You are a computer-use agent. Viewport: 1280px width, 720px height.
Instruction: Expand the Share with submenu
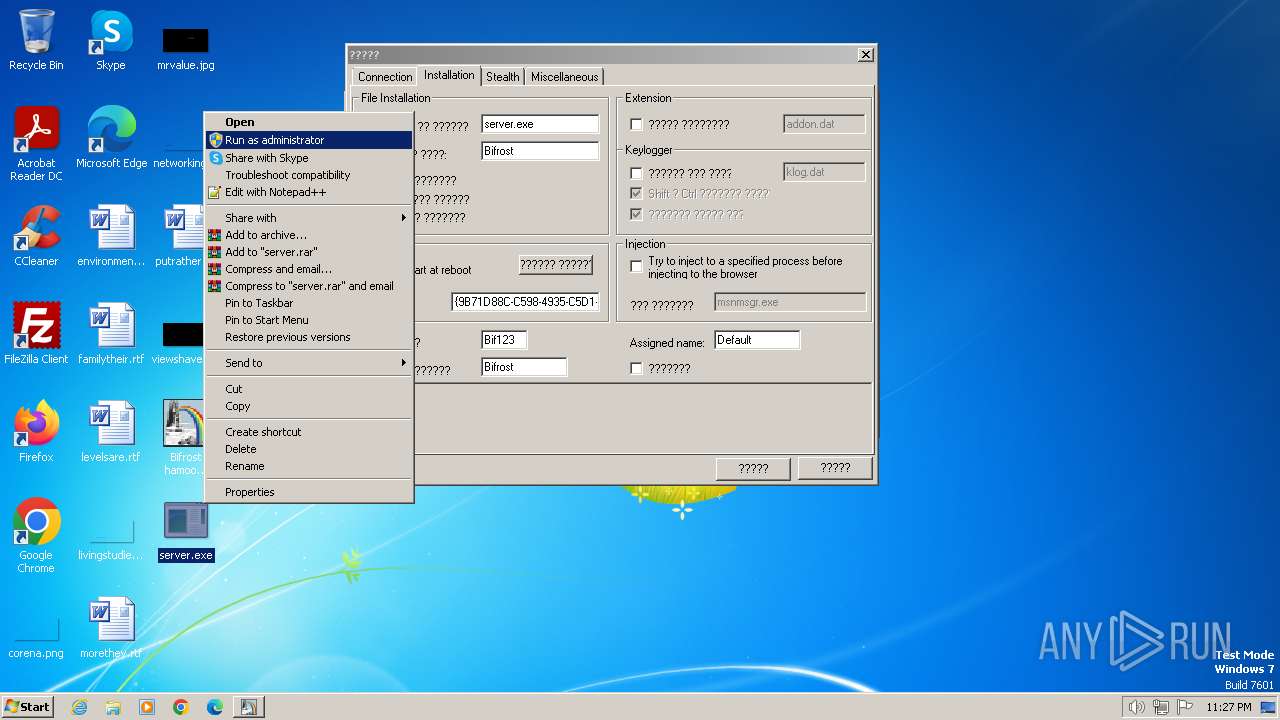click(x=309, y=218)
